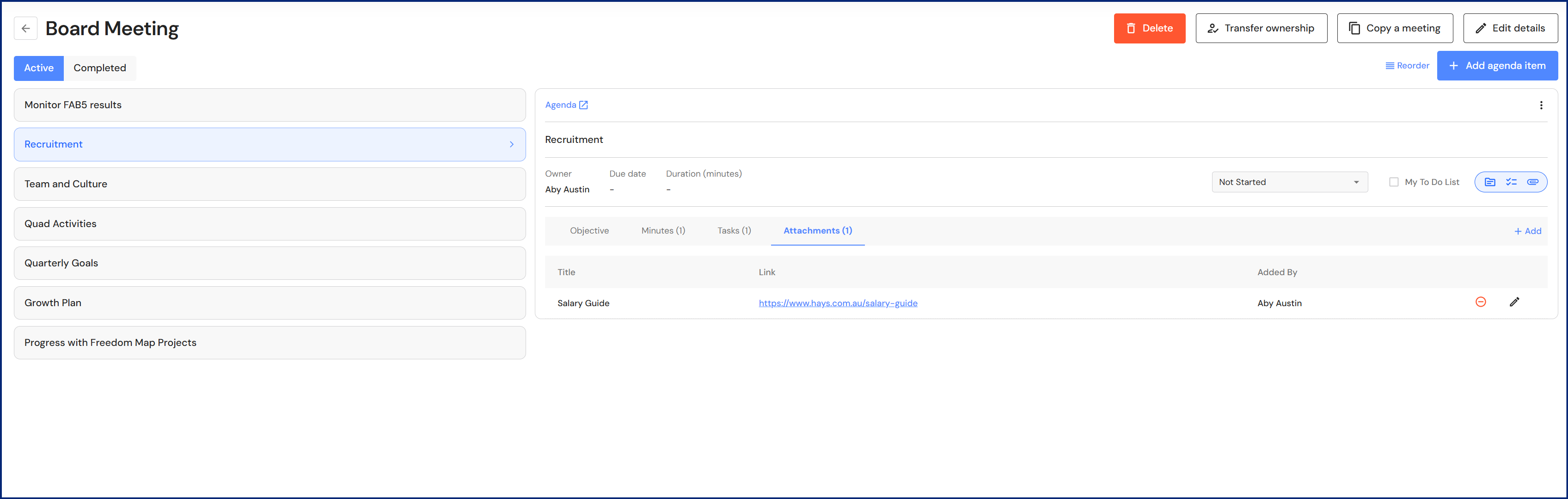
Task: Open the three-dot menu for the Recruitment agenda
Action: coord(1541,105)
